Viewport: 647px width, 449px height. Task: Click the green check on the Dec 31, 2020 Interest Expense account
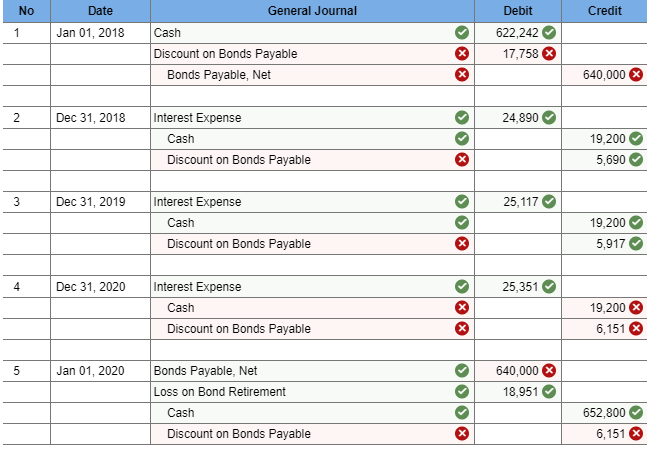pyautogui.click(x=462, y=286)
